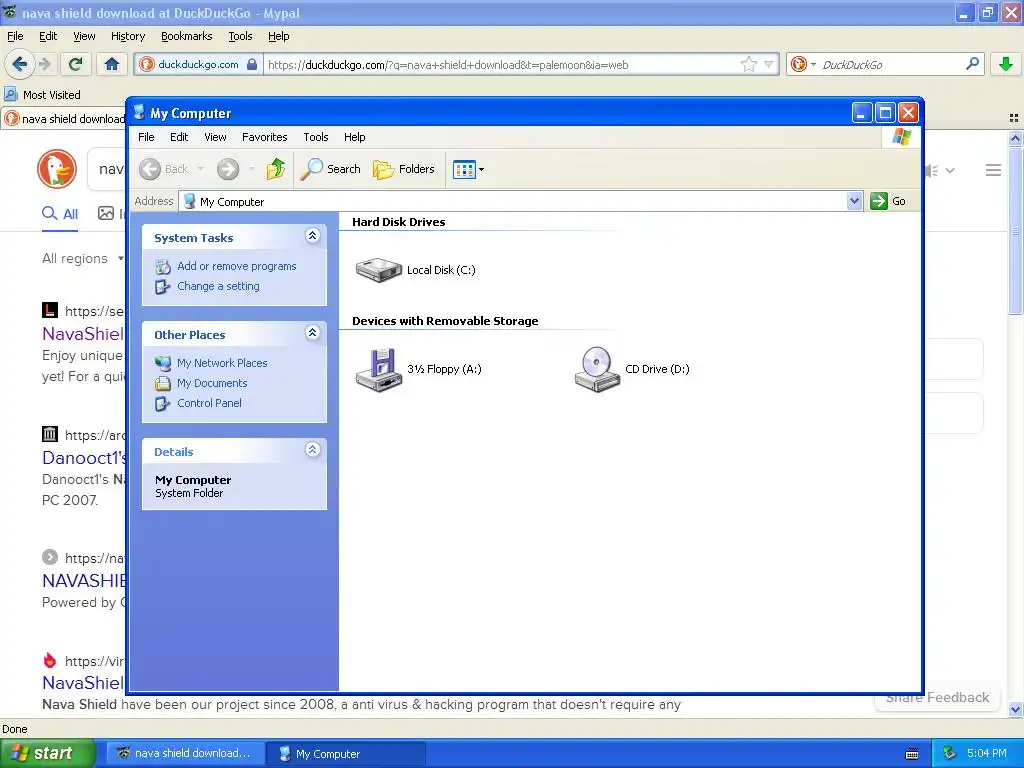Select the 3½ Floppy (A:) drive icon
1024x768 pixels.
[378, 370]
